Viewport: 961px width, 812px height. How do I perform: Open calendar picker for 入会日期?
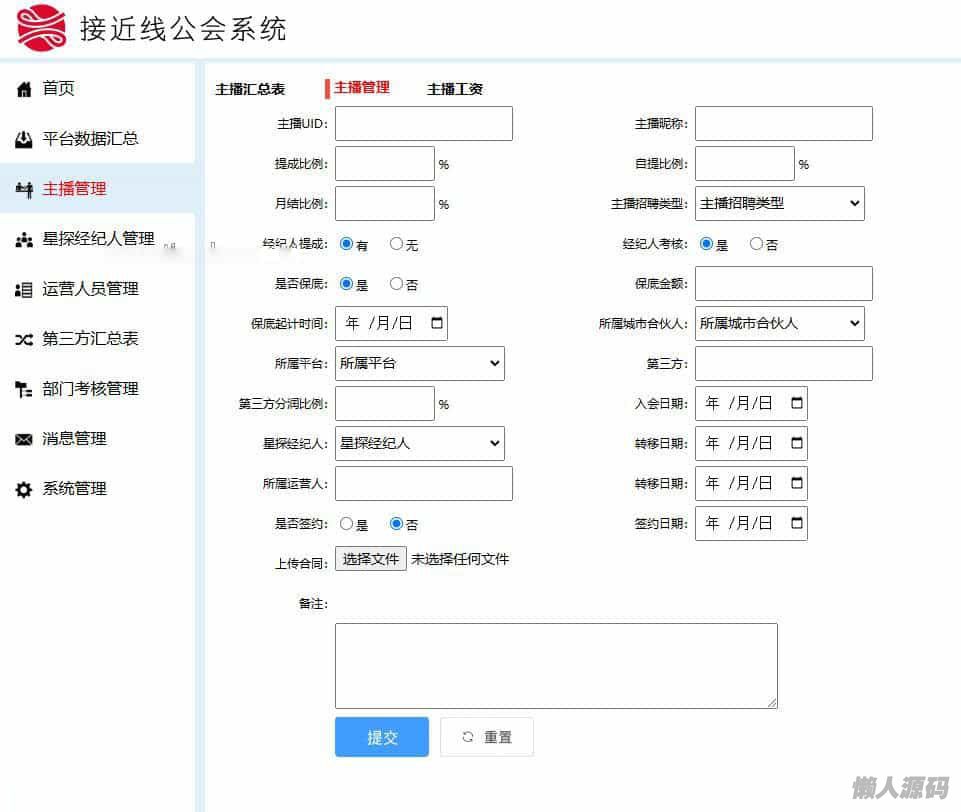(x=797, y=403)
